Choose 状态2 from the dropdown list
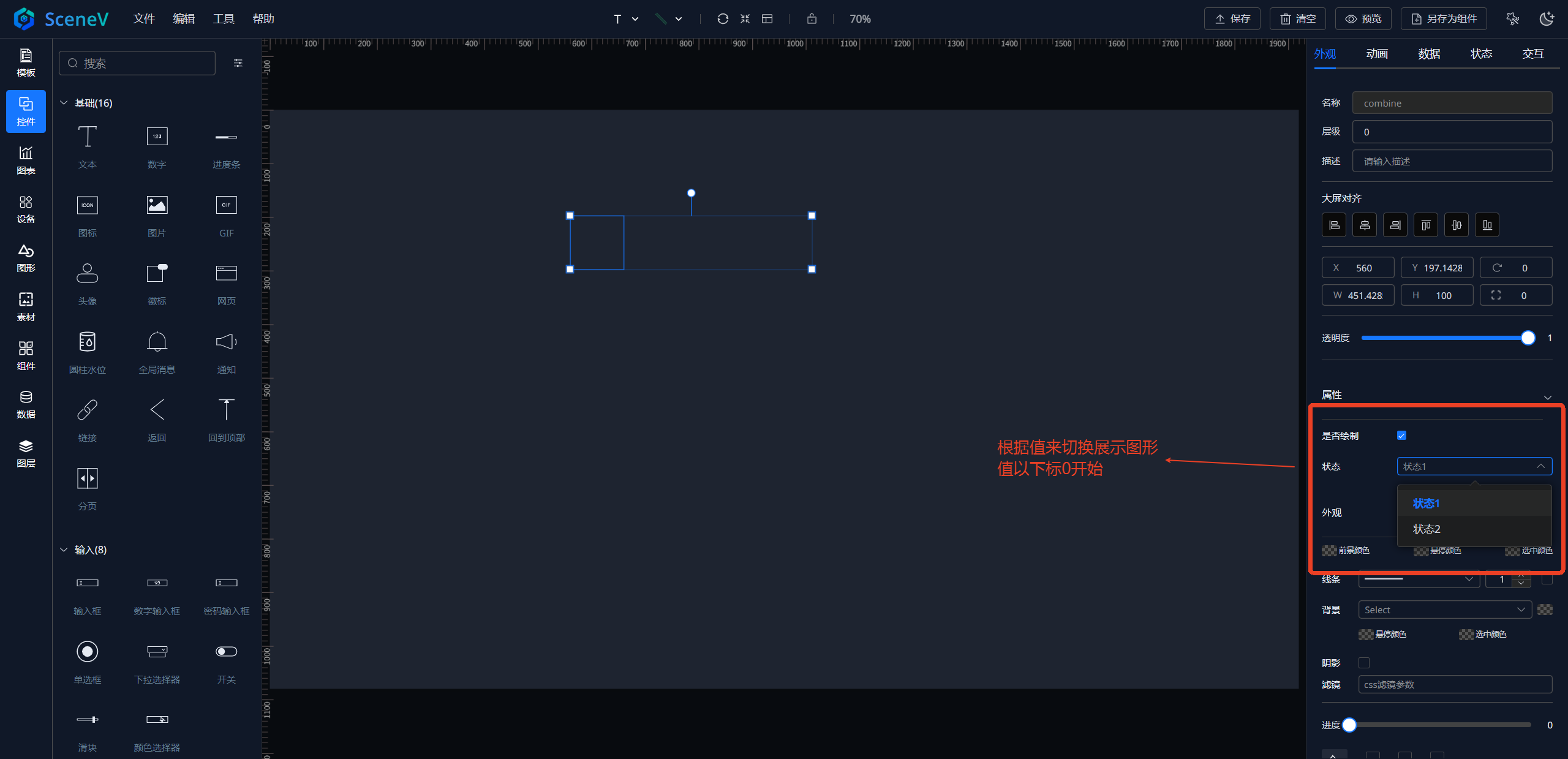This screenshot has width=1568, height=759. tap(1427, 529)
